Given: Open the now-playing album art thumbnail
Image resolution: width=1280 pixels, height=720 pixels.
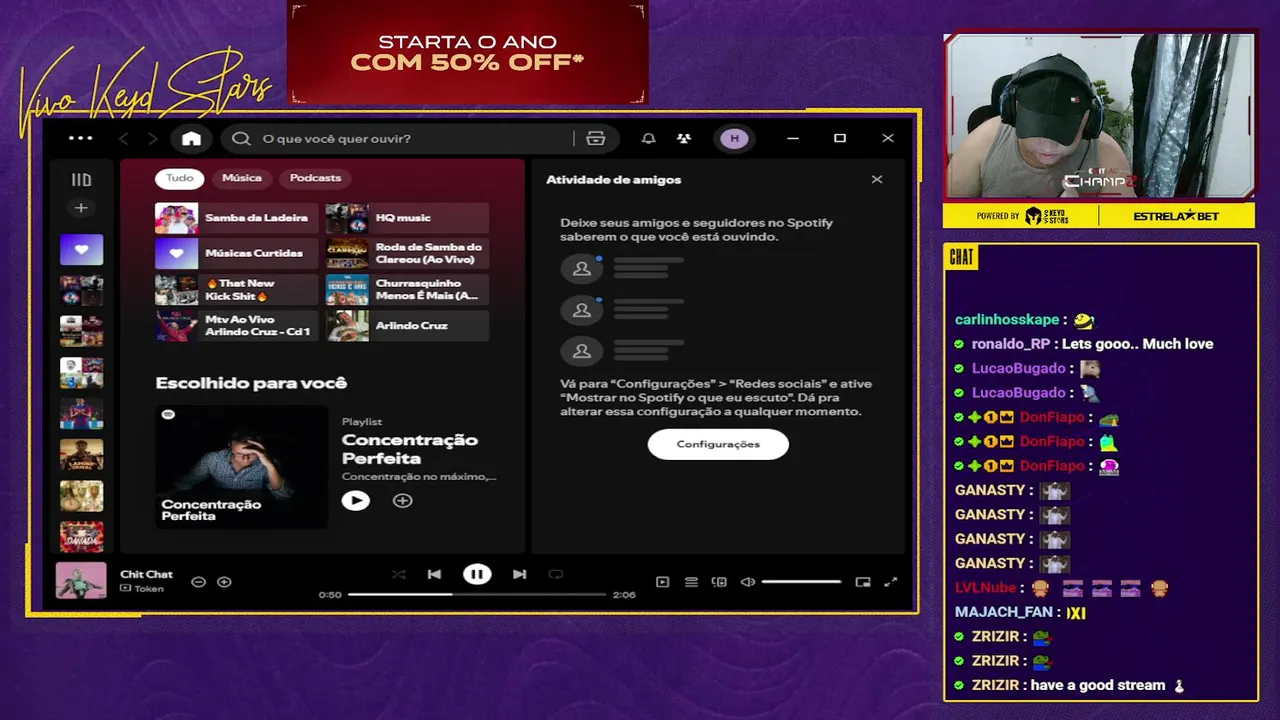Looking at the screenshot, I should (x=81, y=581).
